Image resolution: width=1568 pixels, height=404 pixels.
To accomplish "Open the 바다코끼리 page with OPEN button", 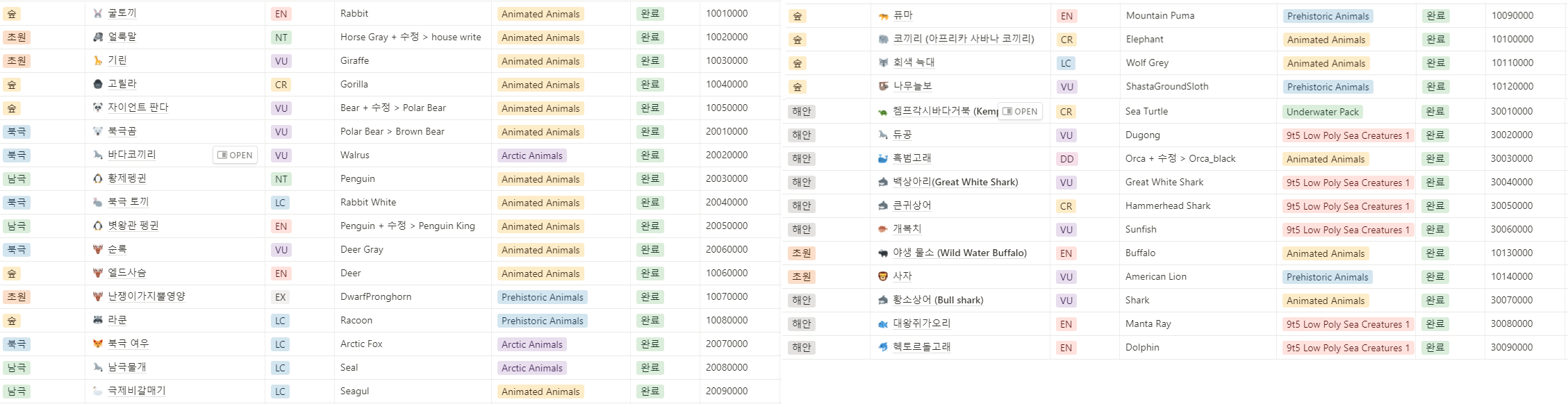I will (235, 155).
